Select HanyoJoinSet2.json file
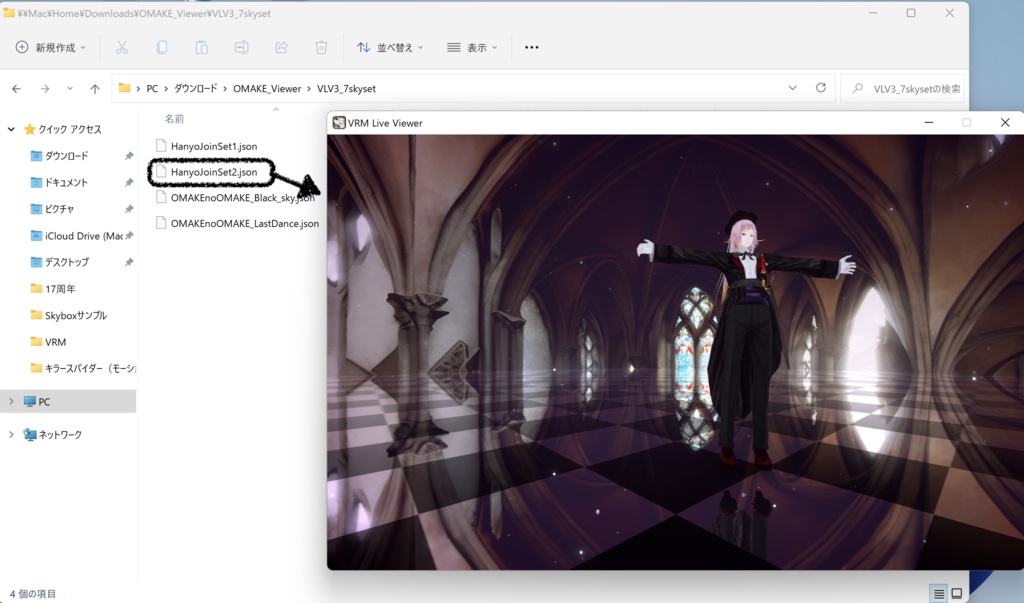Image resolution: width=1024 pixels, height=603 pixels. 206,172
